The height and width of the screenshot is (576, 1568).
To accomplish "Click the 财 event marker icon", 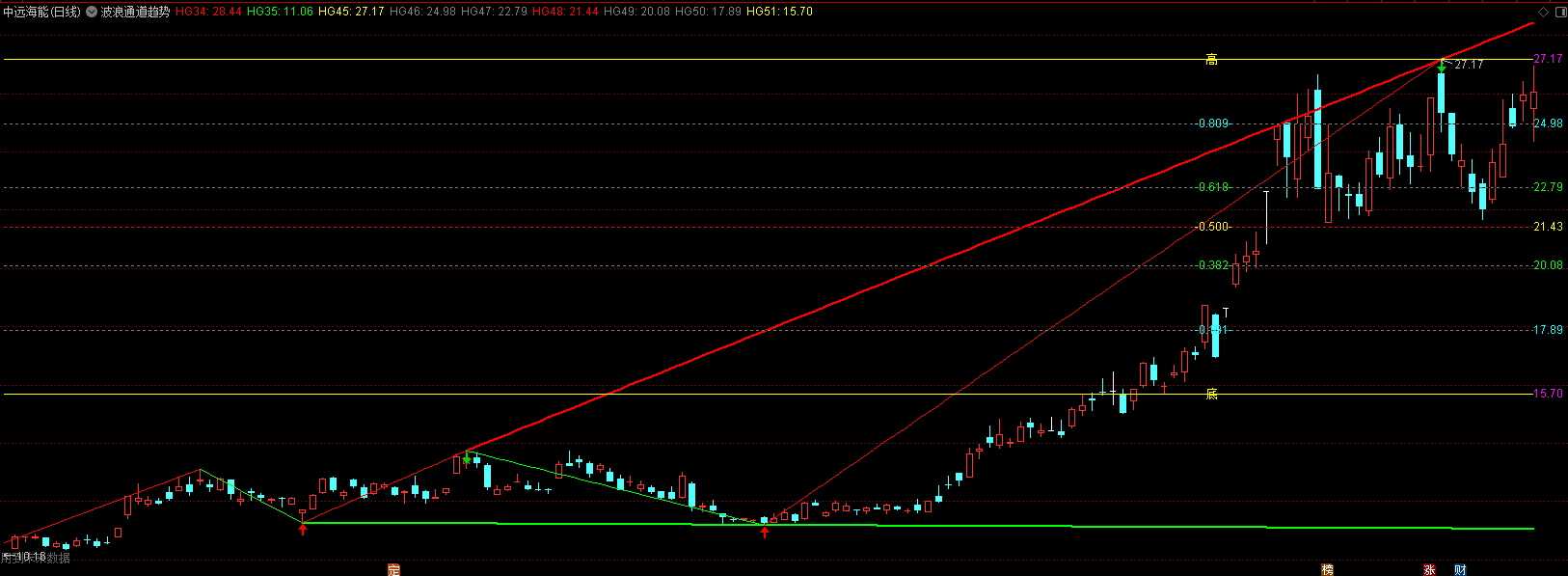I will click(1460, 569).
